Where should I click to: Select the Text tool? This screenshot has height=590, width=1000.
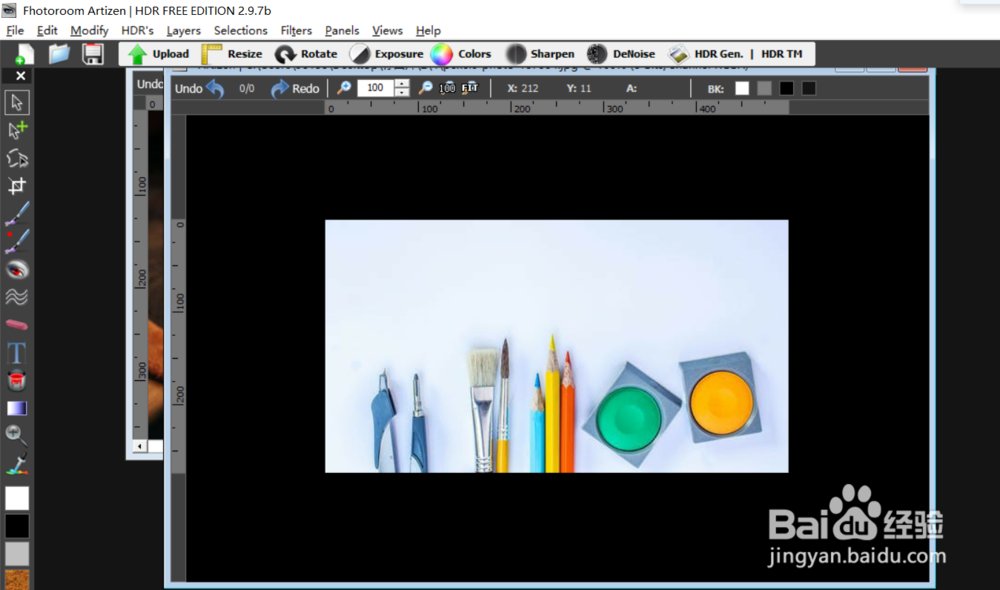tap(17, 353)
